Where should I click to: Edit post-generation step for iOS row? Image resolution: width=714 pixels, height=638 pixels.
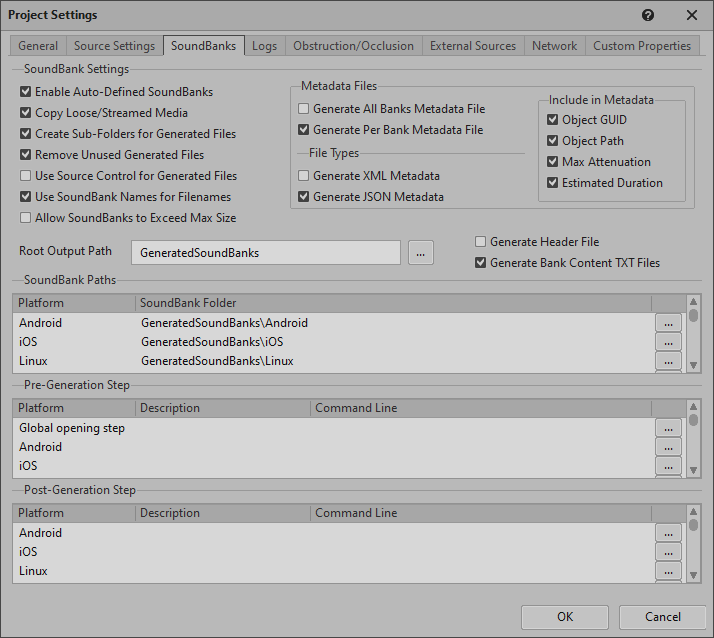668,552
